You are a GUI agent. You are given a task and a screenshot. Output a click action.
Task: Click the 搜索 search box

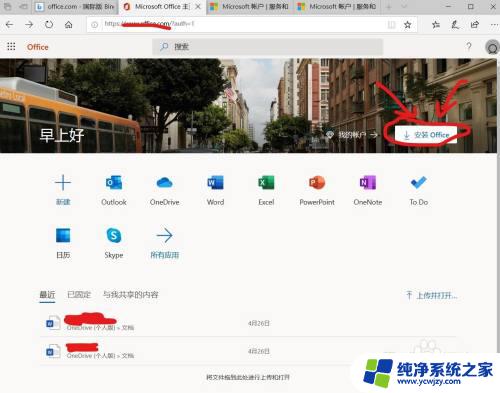267,47
